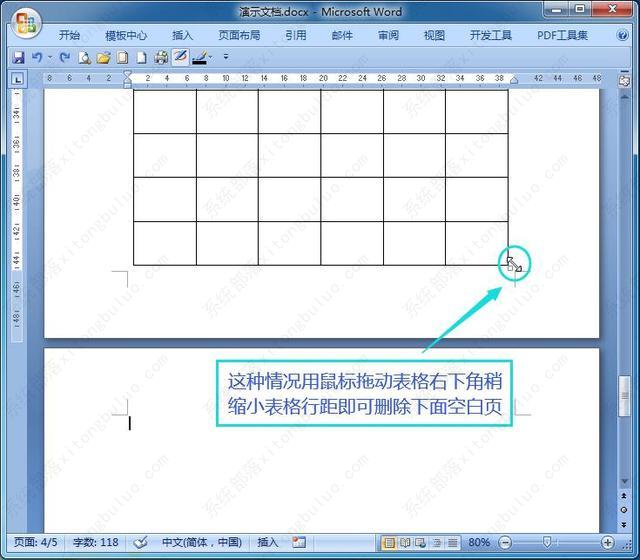Click the pen color highlighter icon
Screen dimensions: 640x560
(200, 58)
